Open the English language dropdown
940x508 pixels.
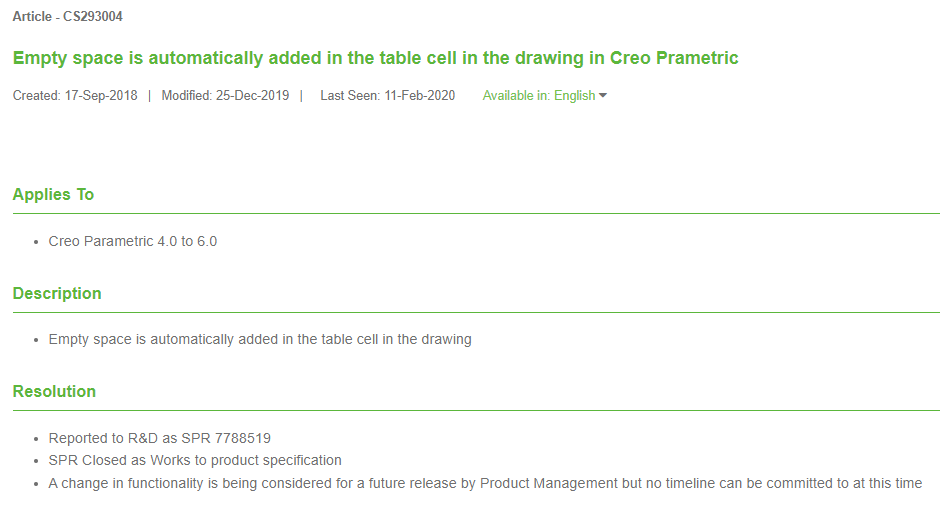(575, 96)
